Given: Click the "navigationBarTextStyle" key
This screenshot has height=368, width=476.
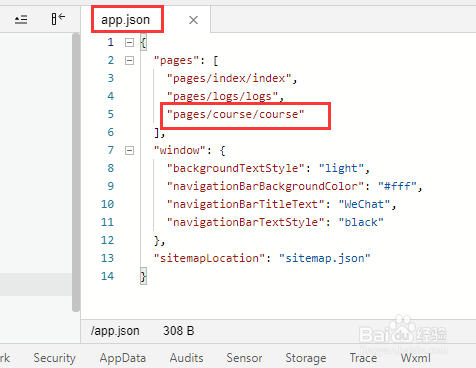Looking at the screenshot, I should [x=246, y=222].
